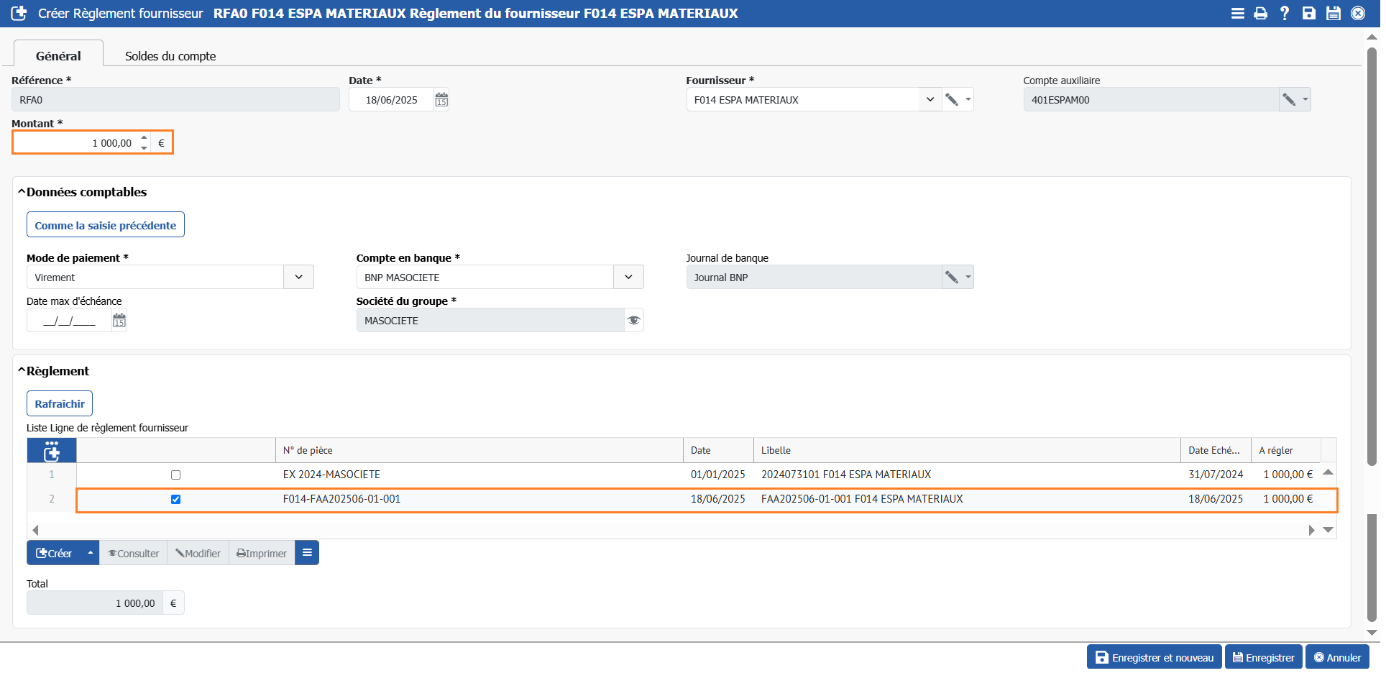Click the Montant input field
This screenshot has height=673, width=1386.
75,143
